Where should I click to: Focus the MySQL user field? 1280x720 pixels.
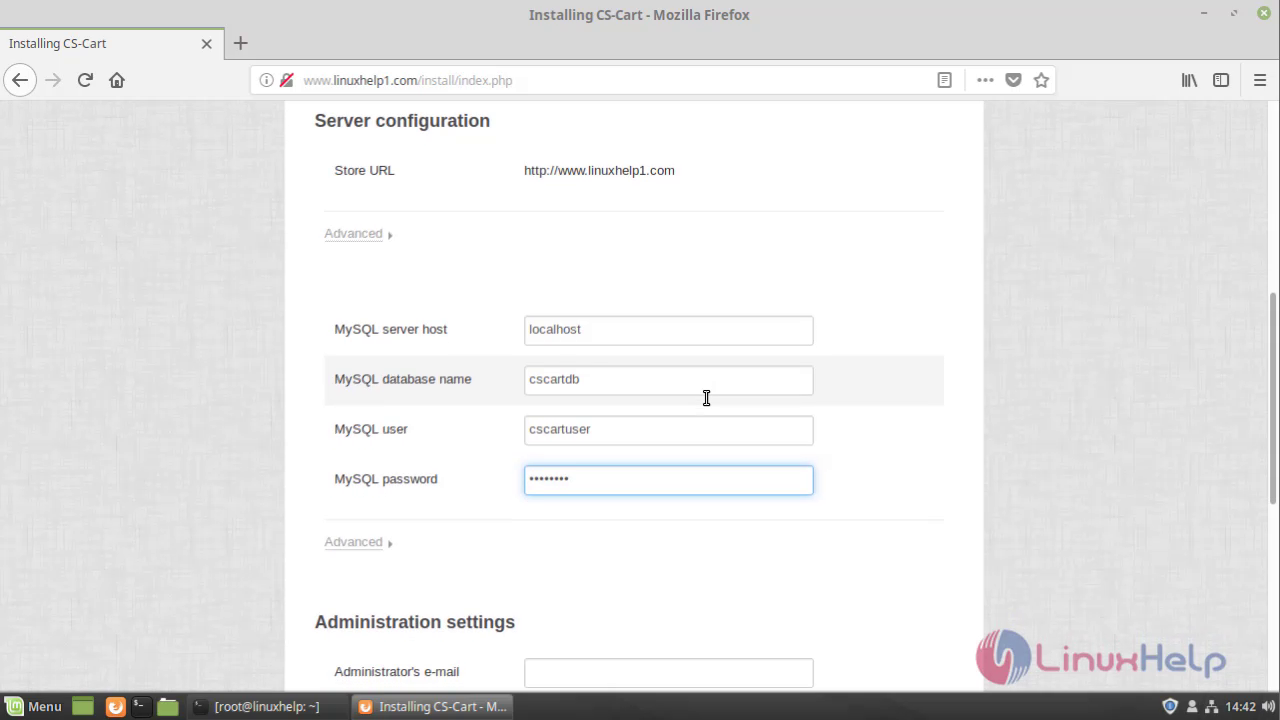coord(668,430)
